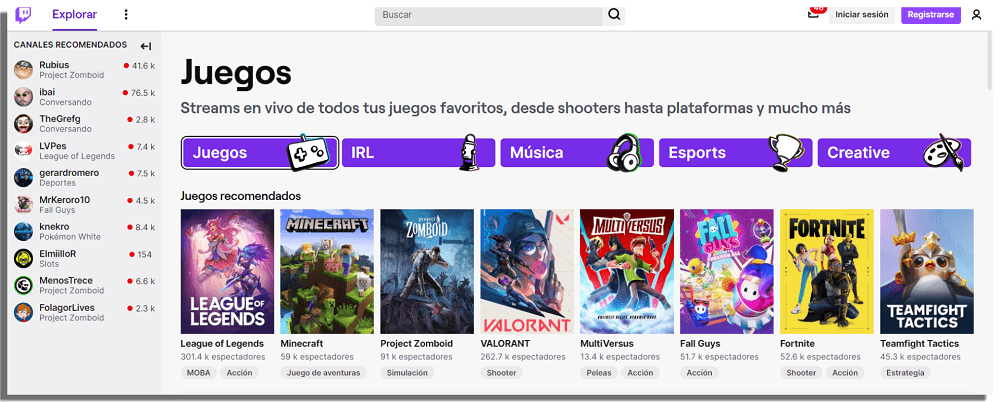Click the Peleas tag
Viewport: 1000px width, 402px height.
pyautogui.click(x=599, y=373)
